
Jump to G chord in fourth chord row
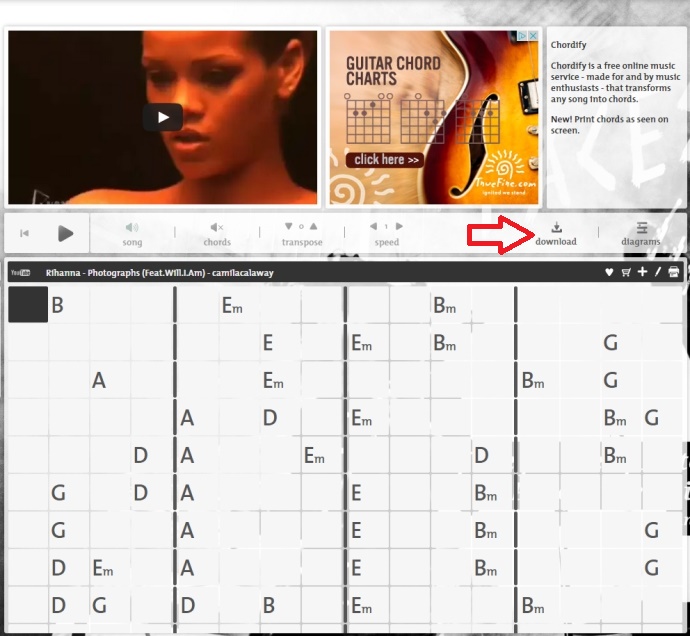pyautogui.click(x=652, y=418)
